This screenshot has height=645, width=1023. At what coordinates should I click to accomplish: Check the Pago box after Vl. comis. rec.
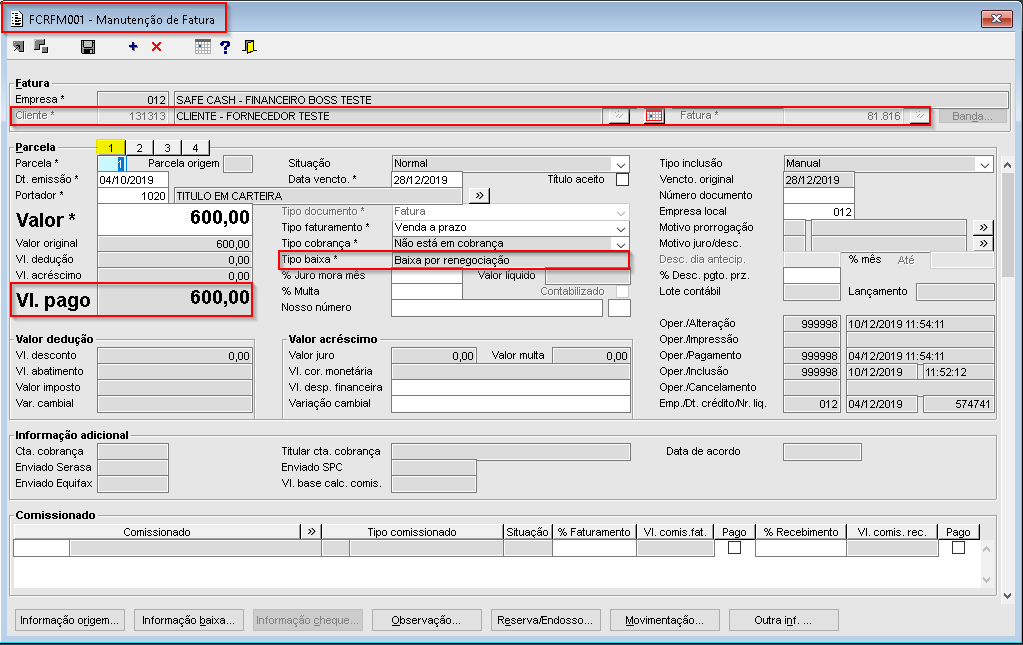958,548
